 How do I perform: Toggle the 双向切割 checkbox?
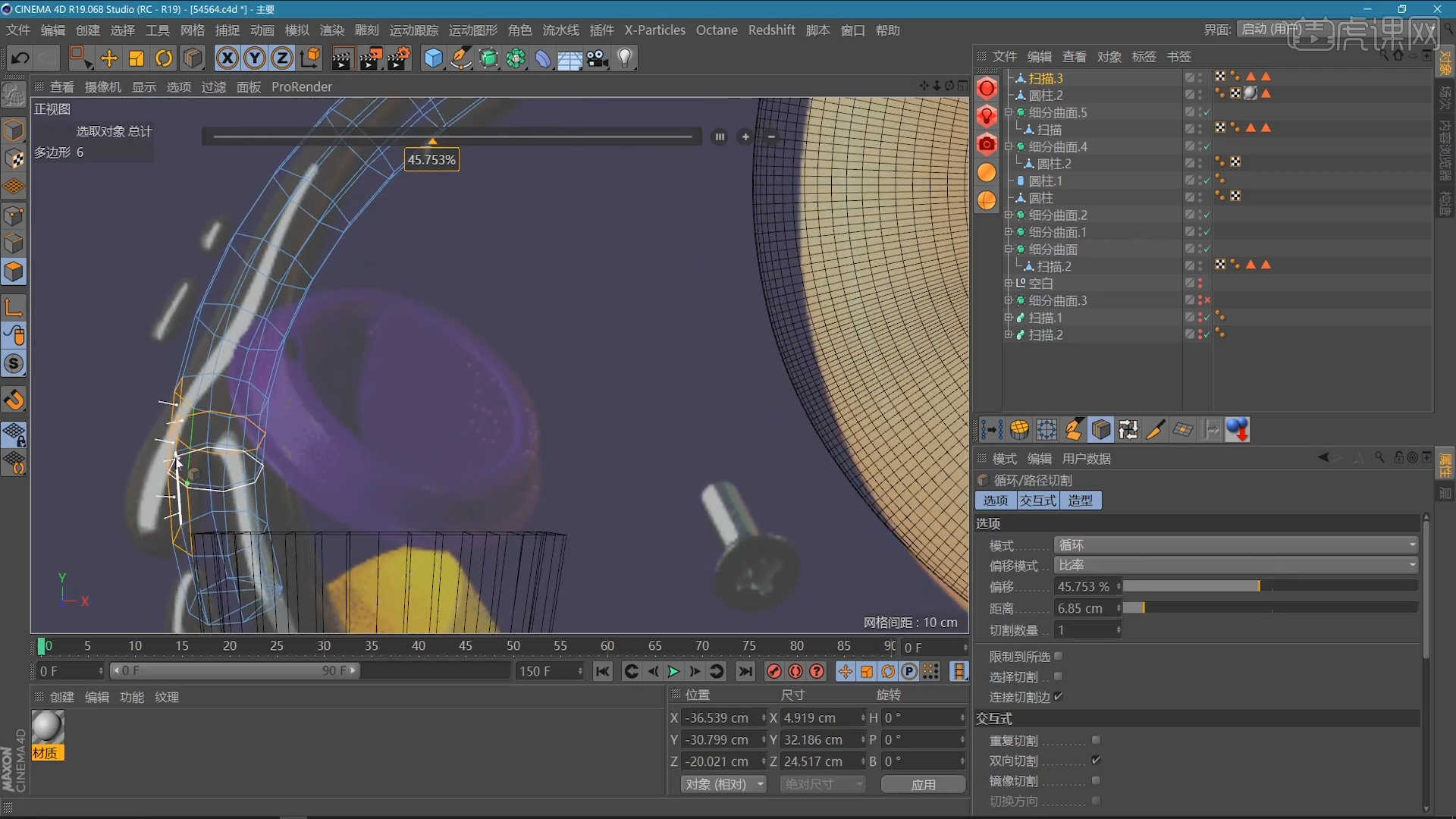coord(1096,760)
